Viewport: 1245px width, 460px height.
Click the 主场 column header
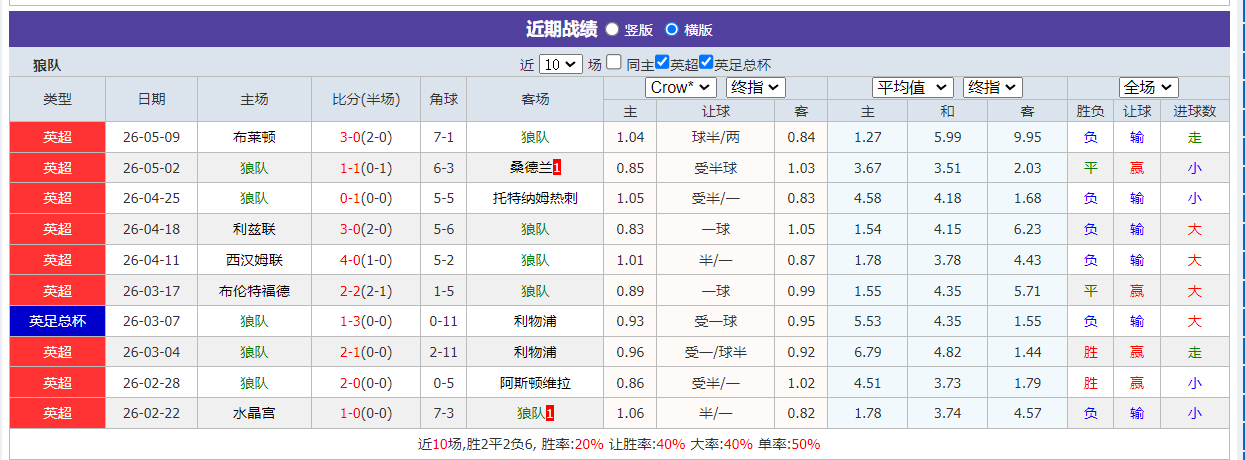pos(254,99)
